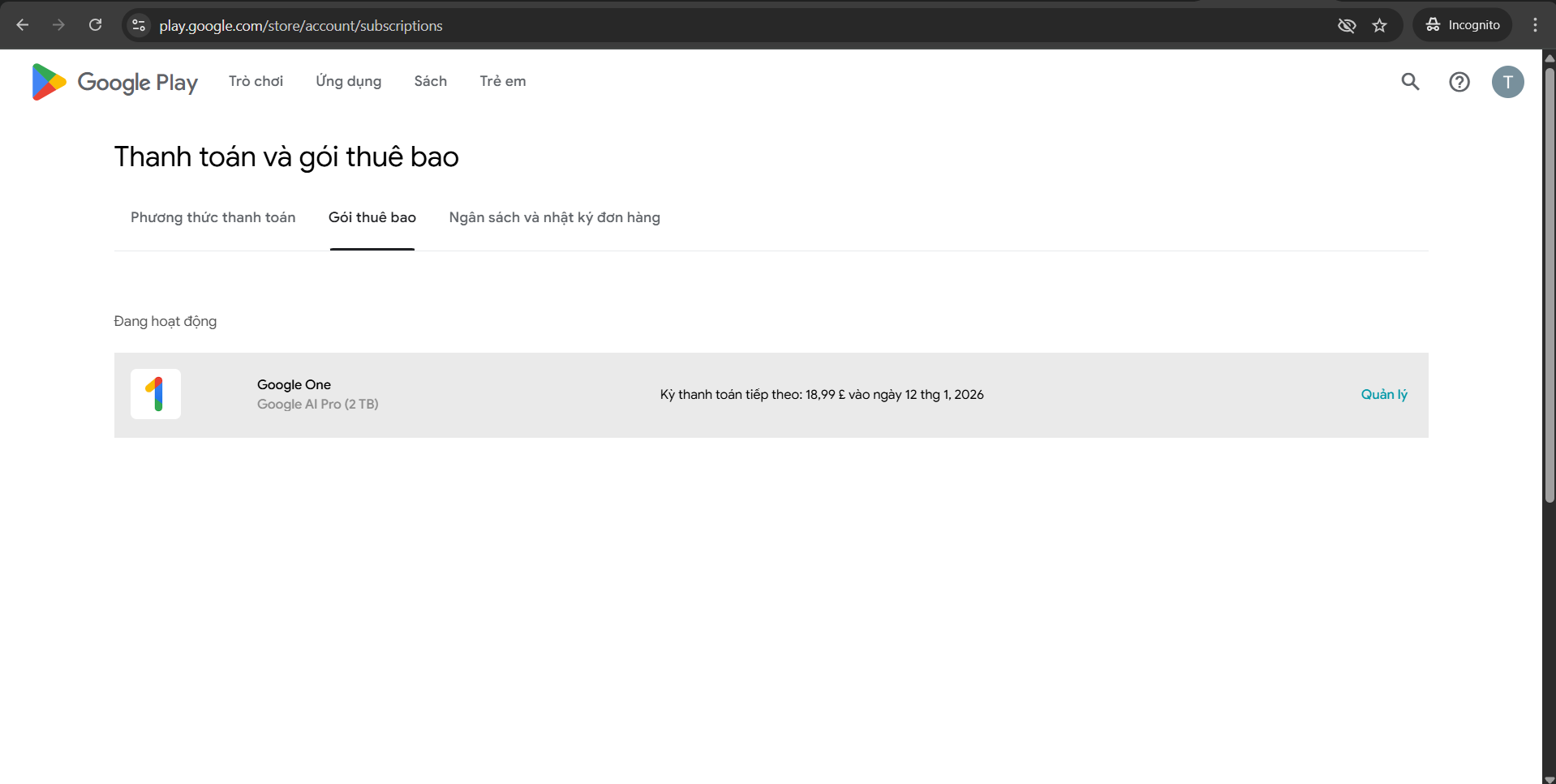Viewport: 1556px width, 784px height.
Task: Click the Google AI Pro (2 TB) text
Action: coord(317,404)
